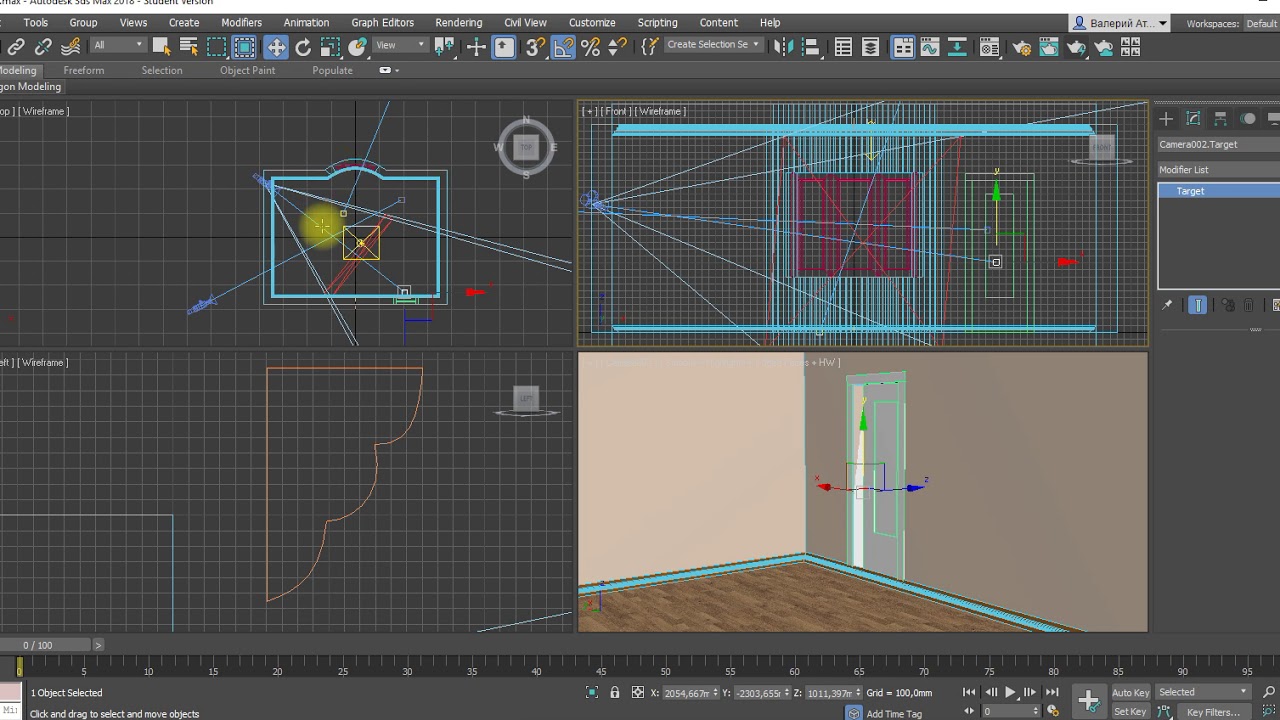Open the Modifiers menu
Image resolution: width=1280 pixels, height=720 pixels.
point(241,22)
